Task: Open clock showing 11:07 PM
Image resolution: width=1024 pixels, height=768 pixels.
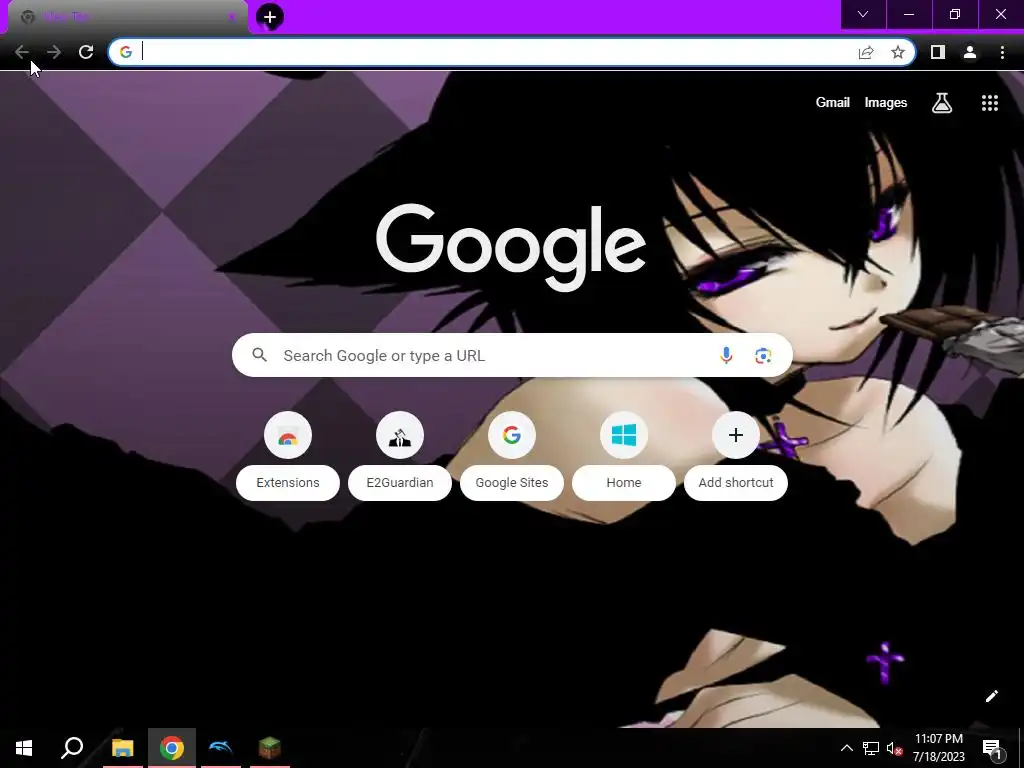Action: pyautogui.click(x=938, y=748)
